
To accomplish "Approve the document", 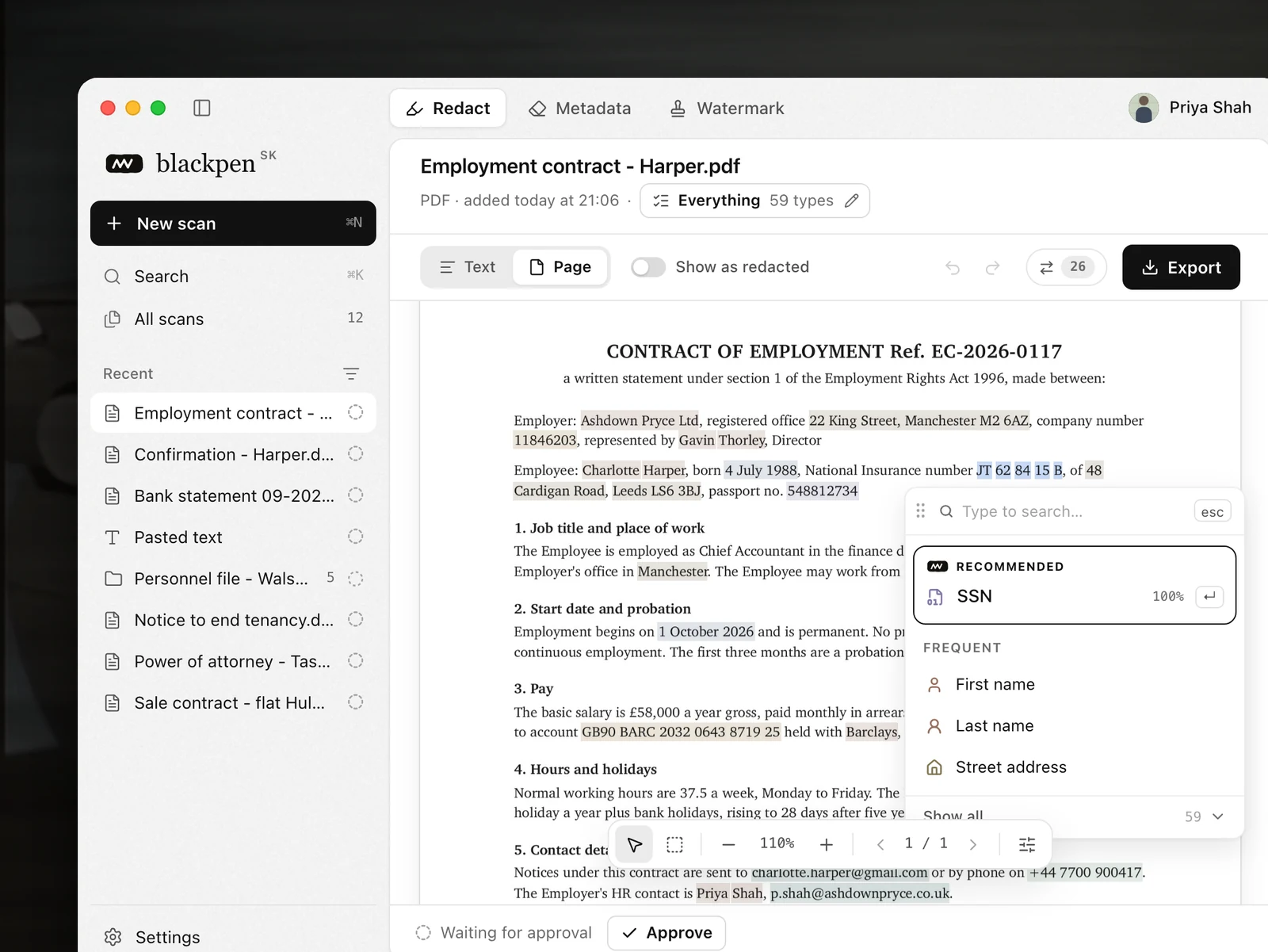I will pos(666,933).
